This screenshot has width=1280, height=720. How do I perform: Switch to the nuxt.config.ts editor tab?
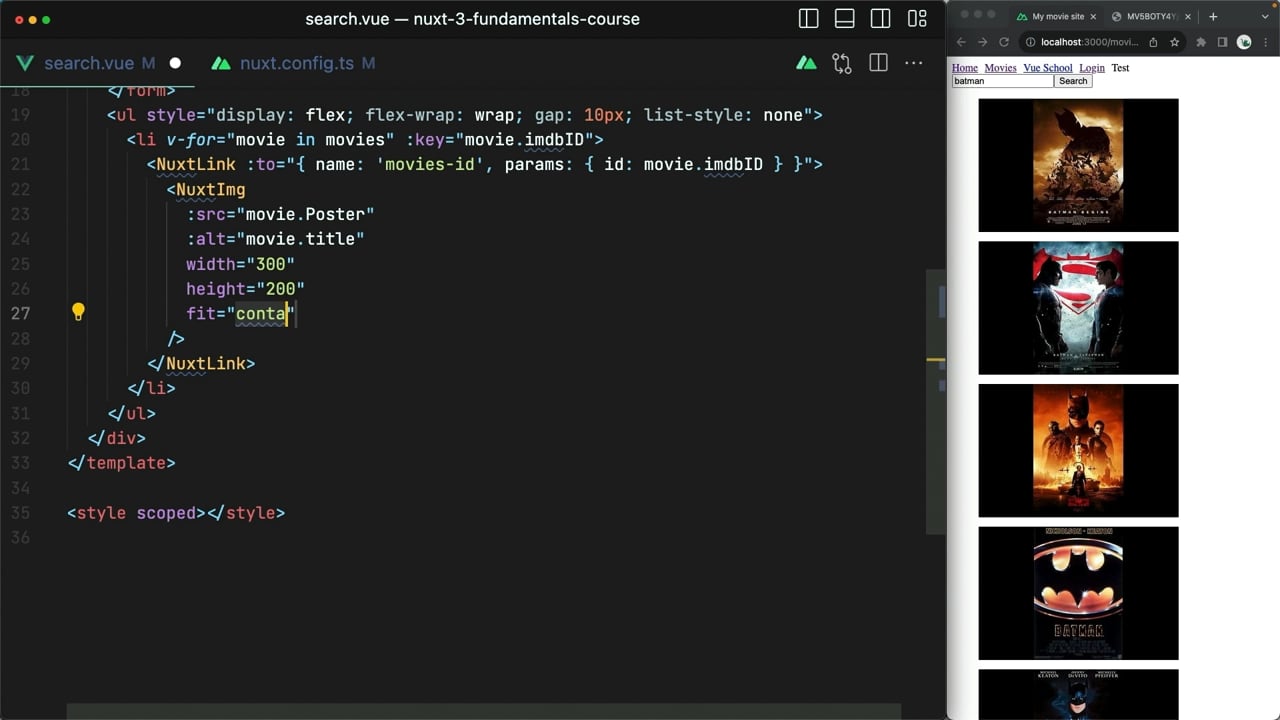(x=297, y=63)
